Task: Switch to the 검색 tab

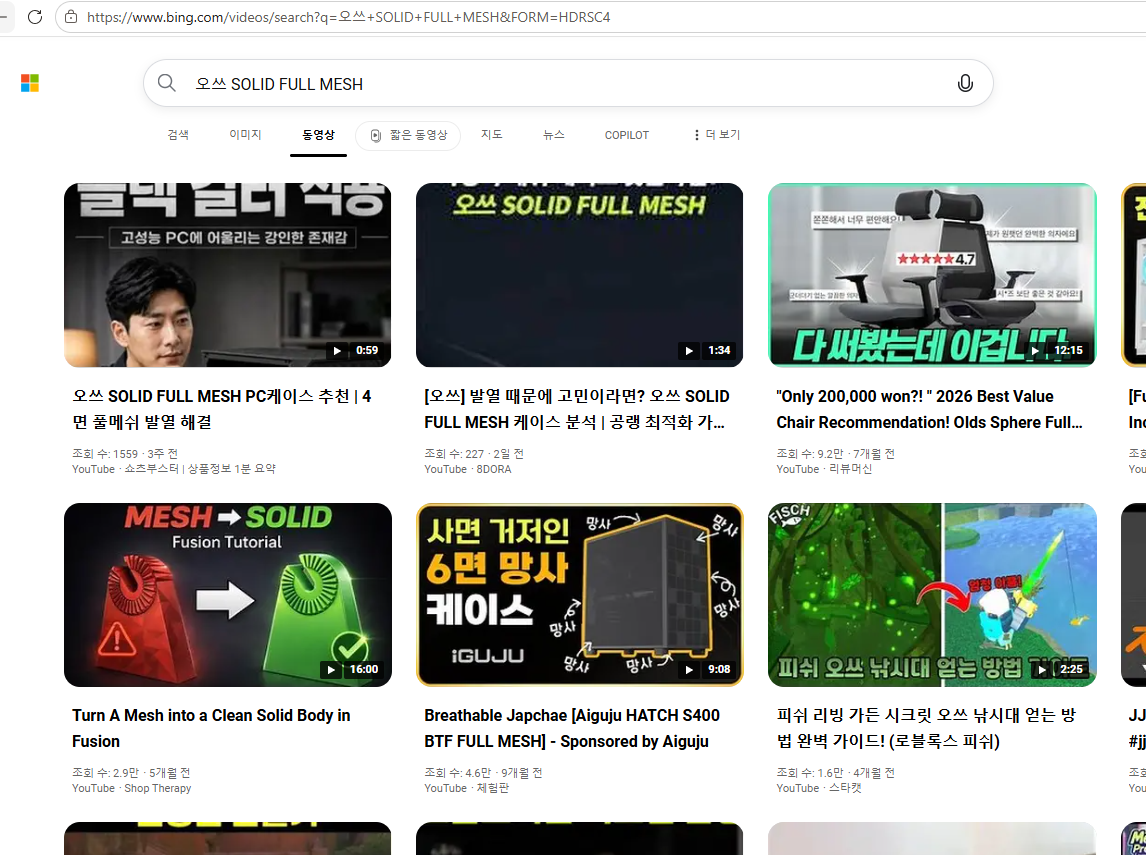Action: pos(178,135)
